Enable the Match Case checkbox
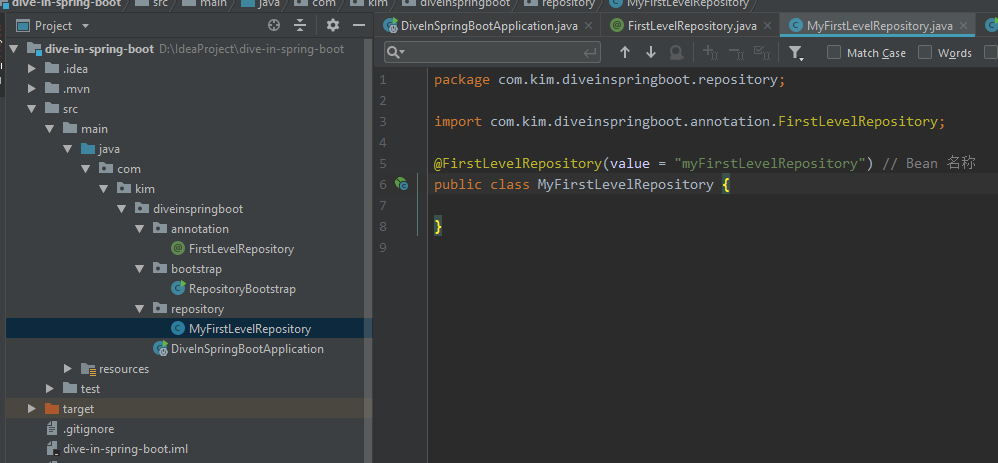The image size is (998, 463). [834, 53]
